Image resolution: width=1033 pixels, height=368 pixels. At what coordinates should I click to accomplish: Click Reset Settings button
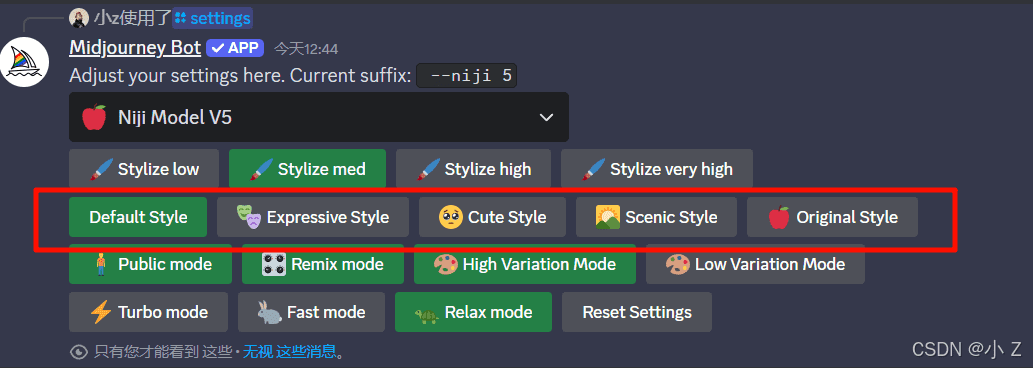tap(637, 312)
